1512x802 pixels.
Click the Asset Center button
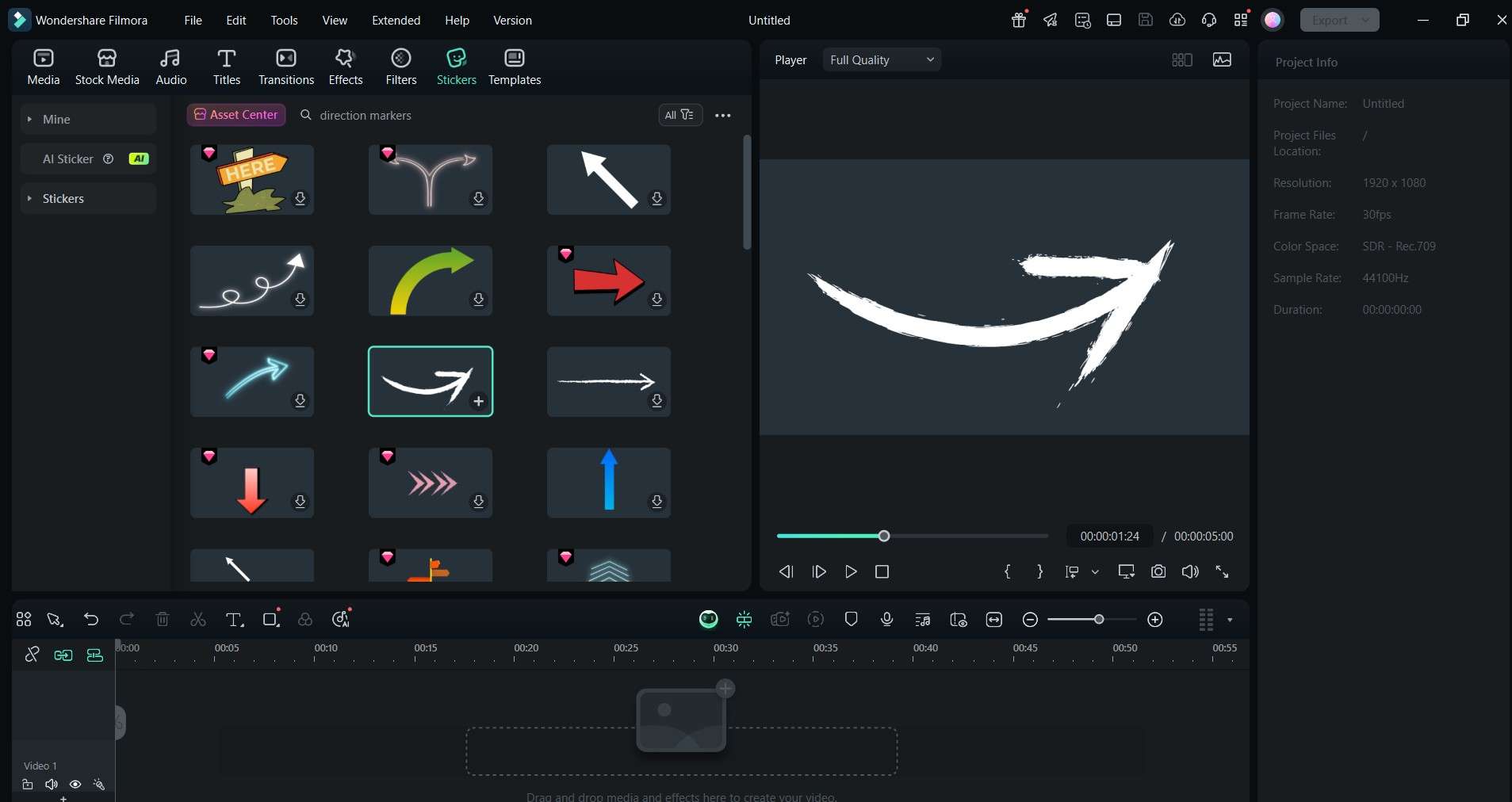(x=236, y=115)
